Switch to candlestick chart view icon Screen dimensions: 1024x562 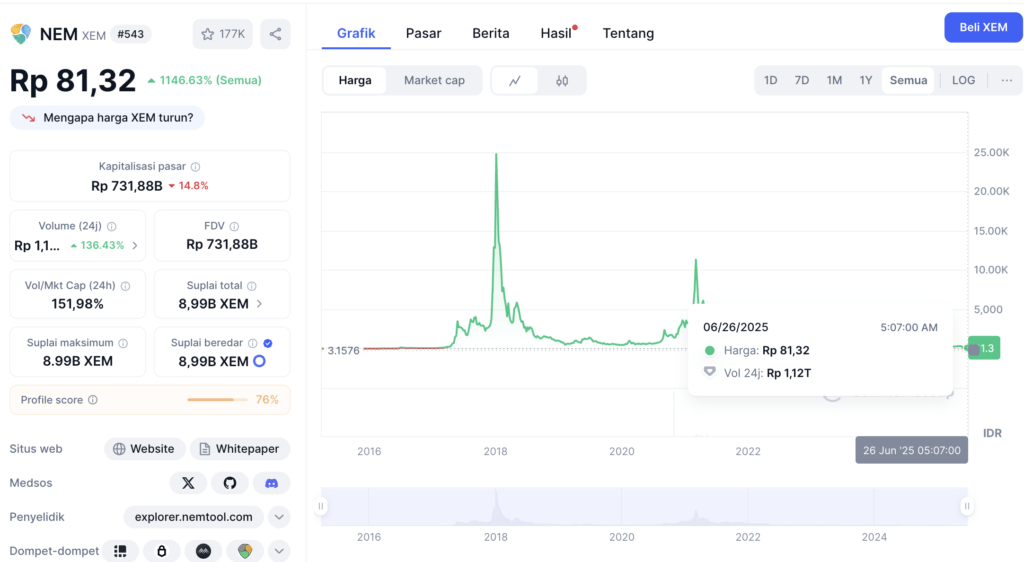click(562, 80)
